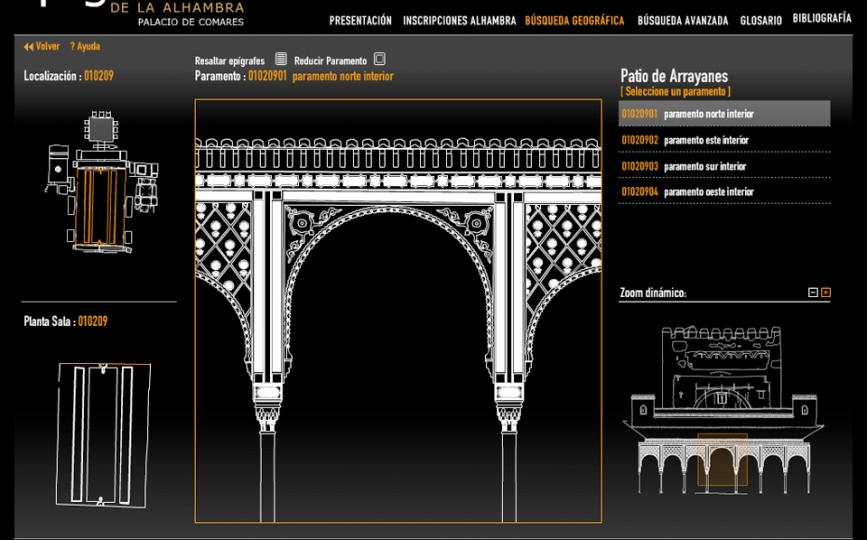867x540 pixels.
Task: Select the Búsqueda Geográfica tab
Action: tap(574, 21)
